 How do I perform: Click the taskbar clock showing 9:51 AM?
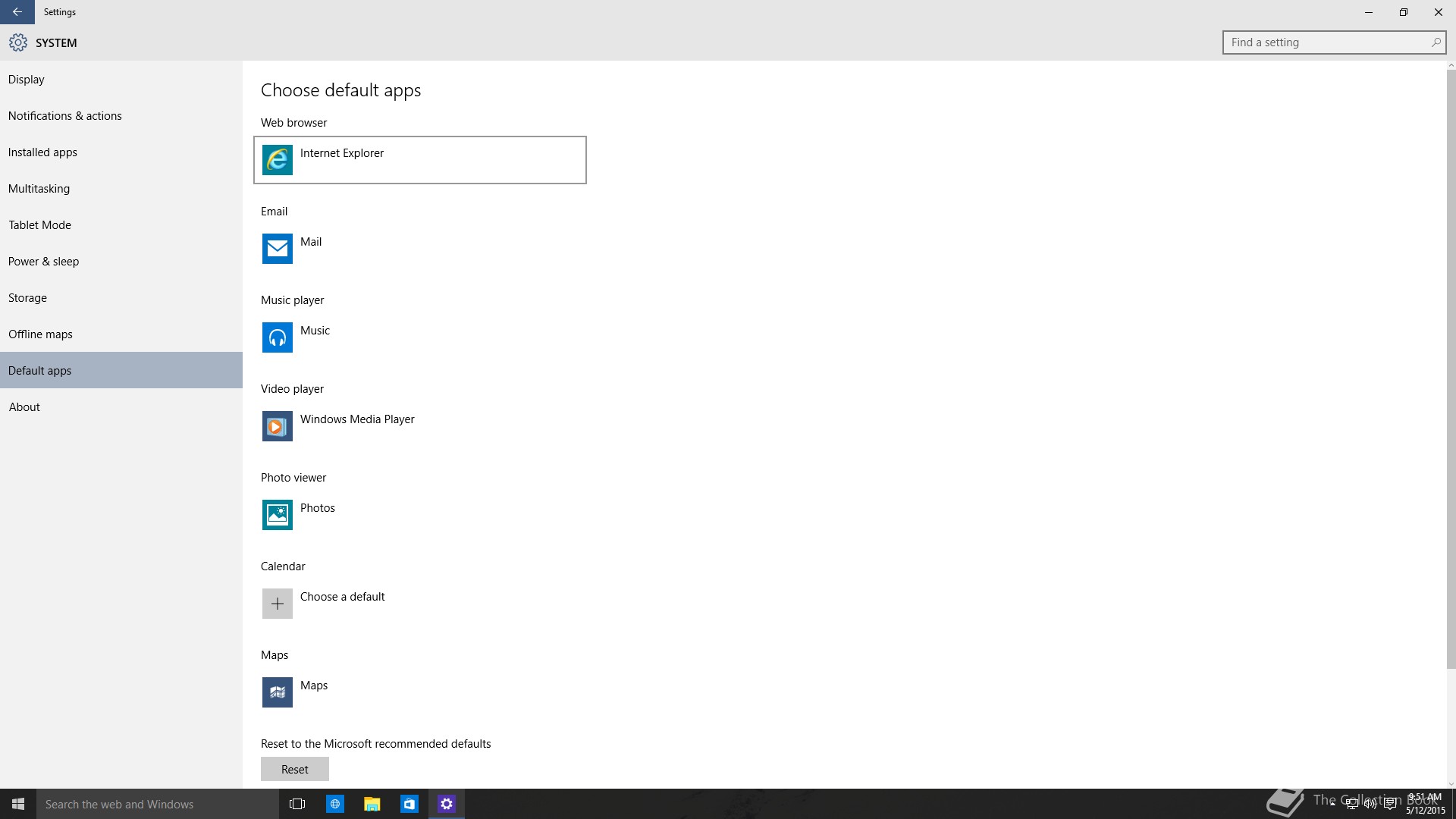click(x=1425, y=804)
